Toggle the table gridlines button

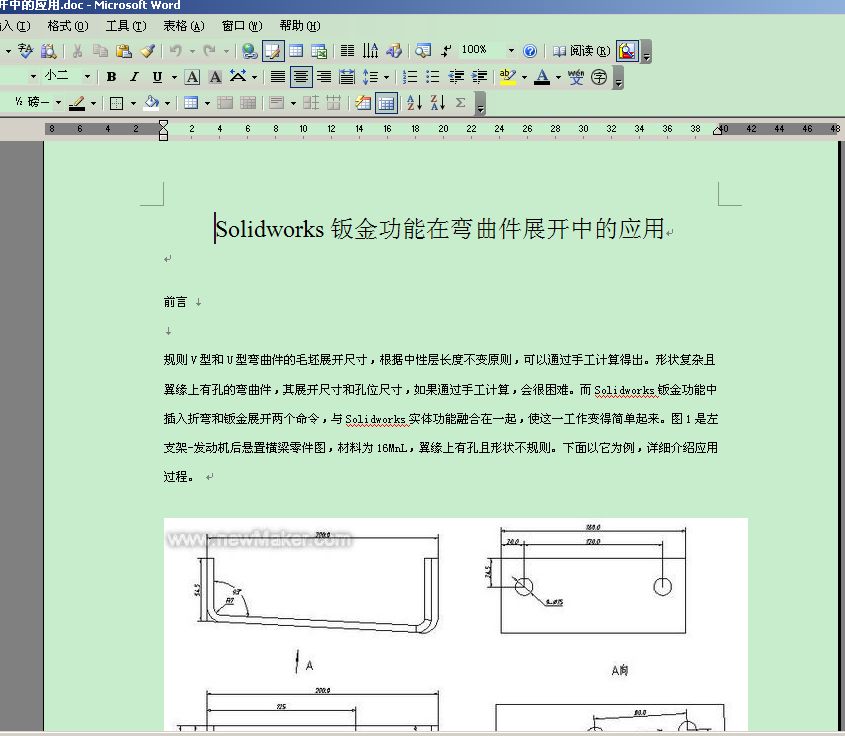tap(386, 103)
